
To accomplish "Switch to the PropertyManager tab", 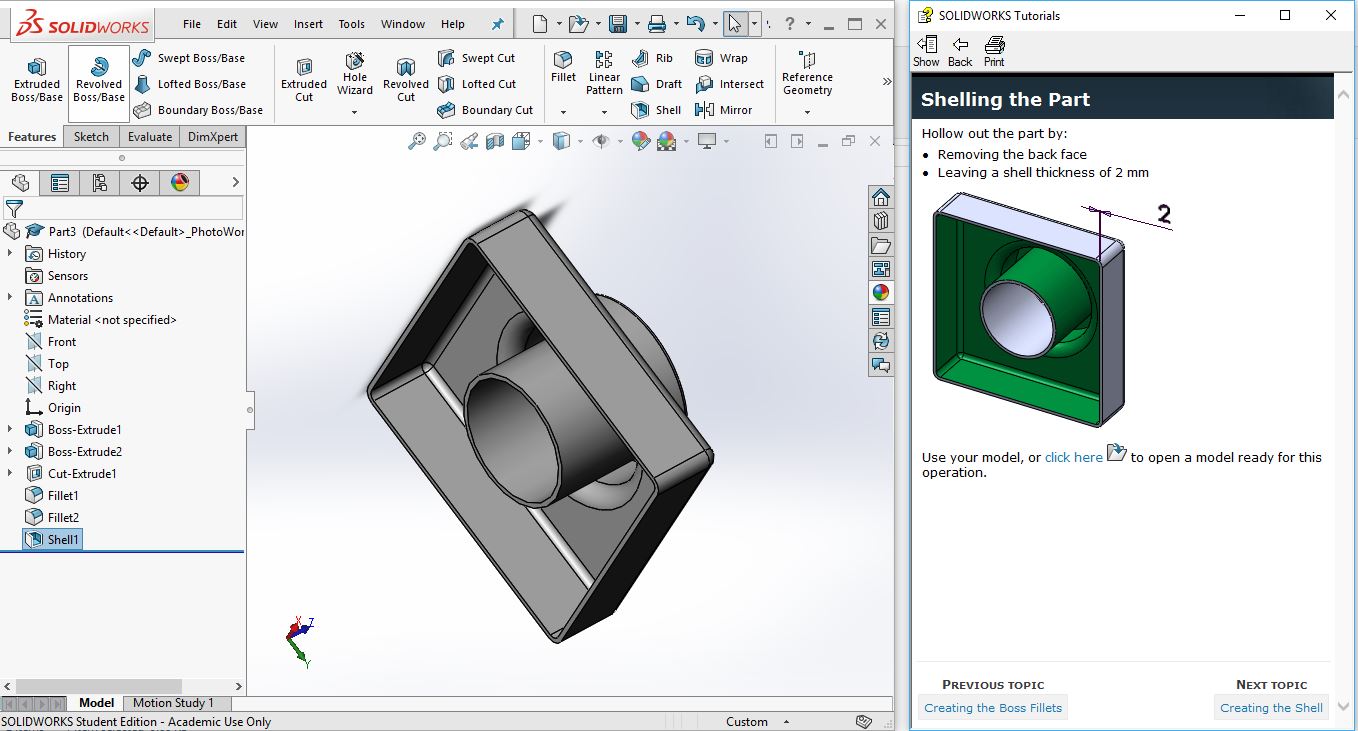I will tap(60, 182).
